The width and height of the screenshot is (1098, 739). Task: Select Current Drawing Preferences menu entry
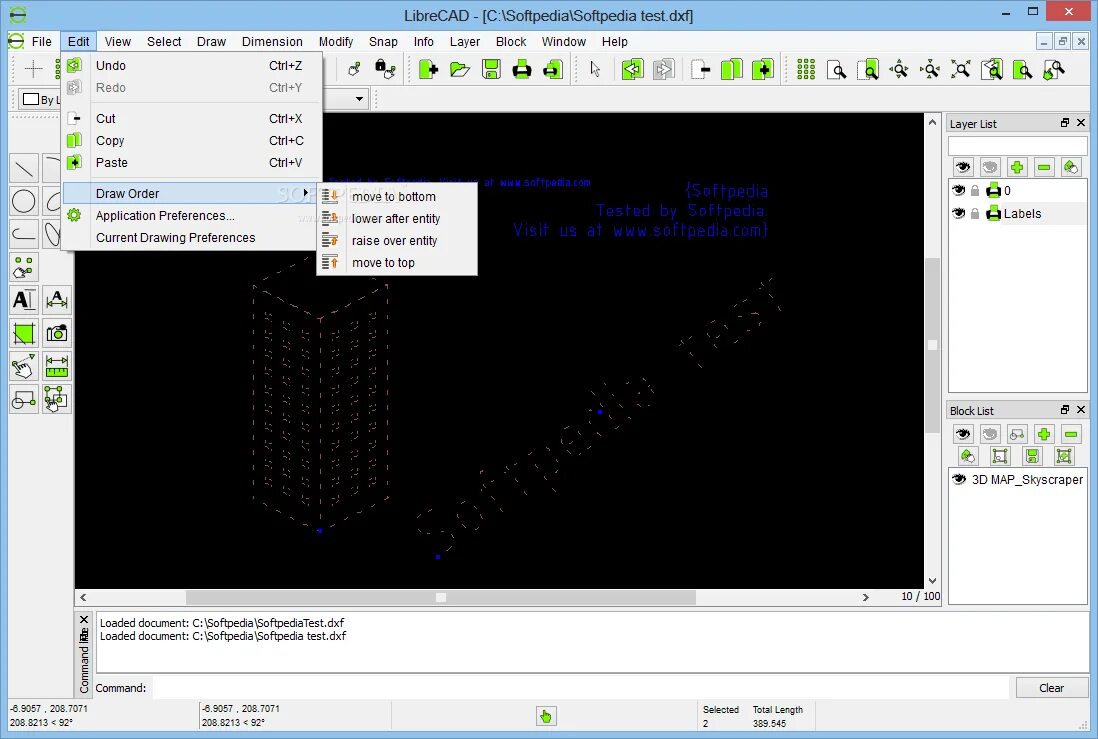(192, 237)
